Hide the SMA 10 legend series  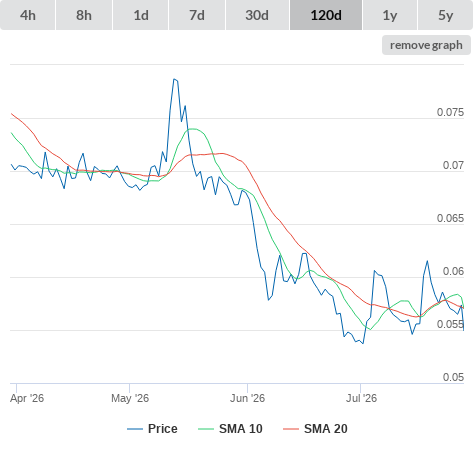pyautogui.click(x=240, y=429)
